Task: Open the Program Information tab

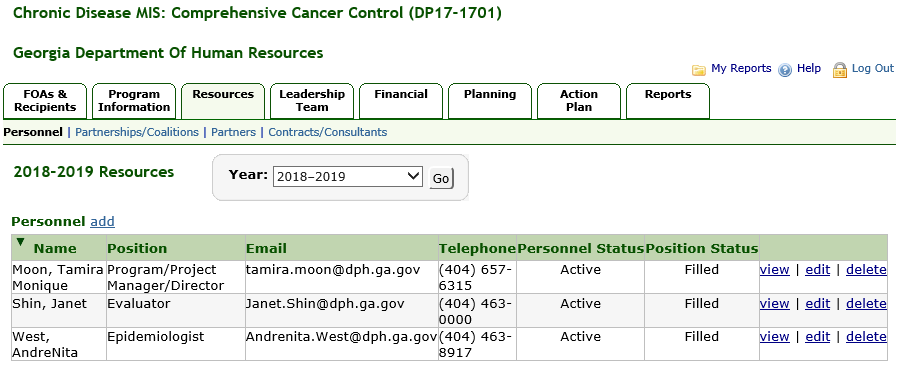Action: [134, 101]
